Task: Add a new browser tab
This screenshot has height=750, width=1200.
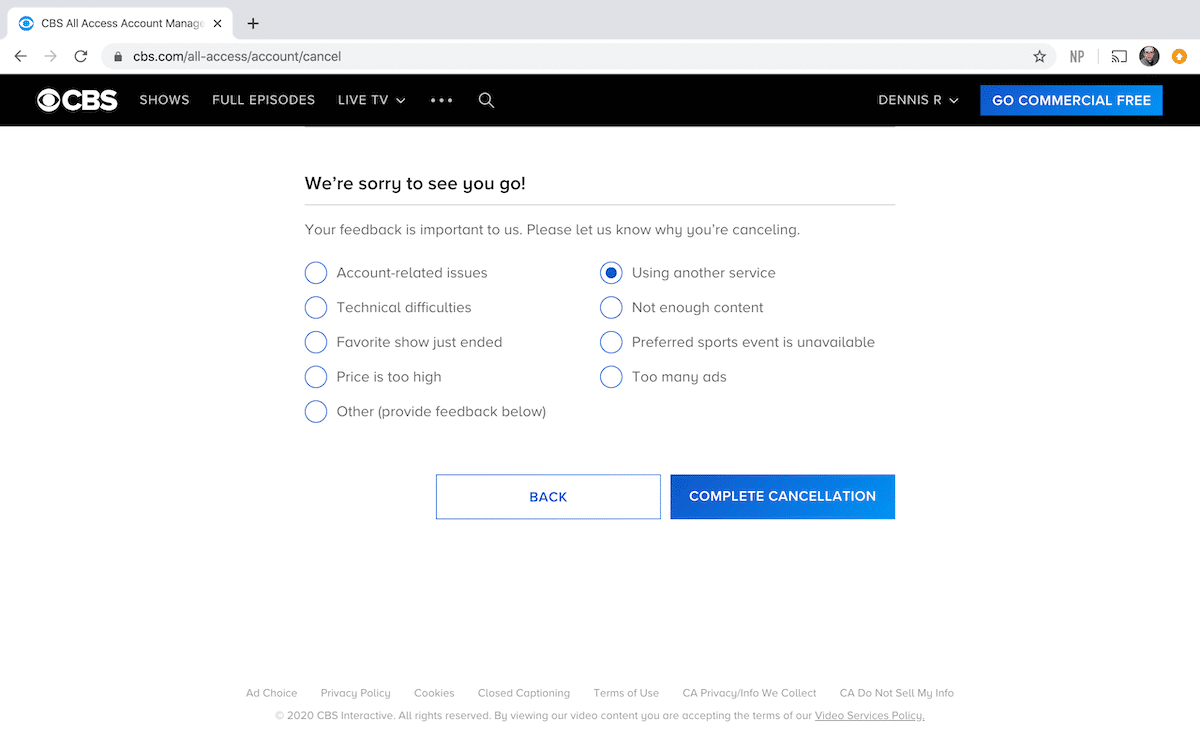Action: coord(253,23)
